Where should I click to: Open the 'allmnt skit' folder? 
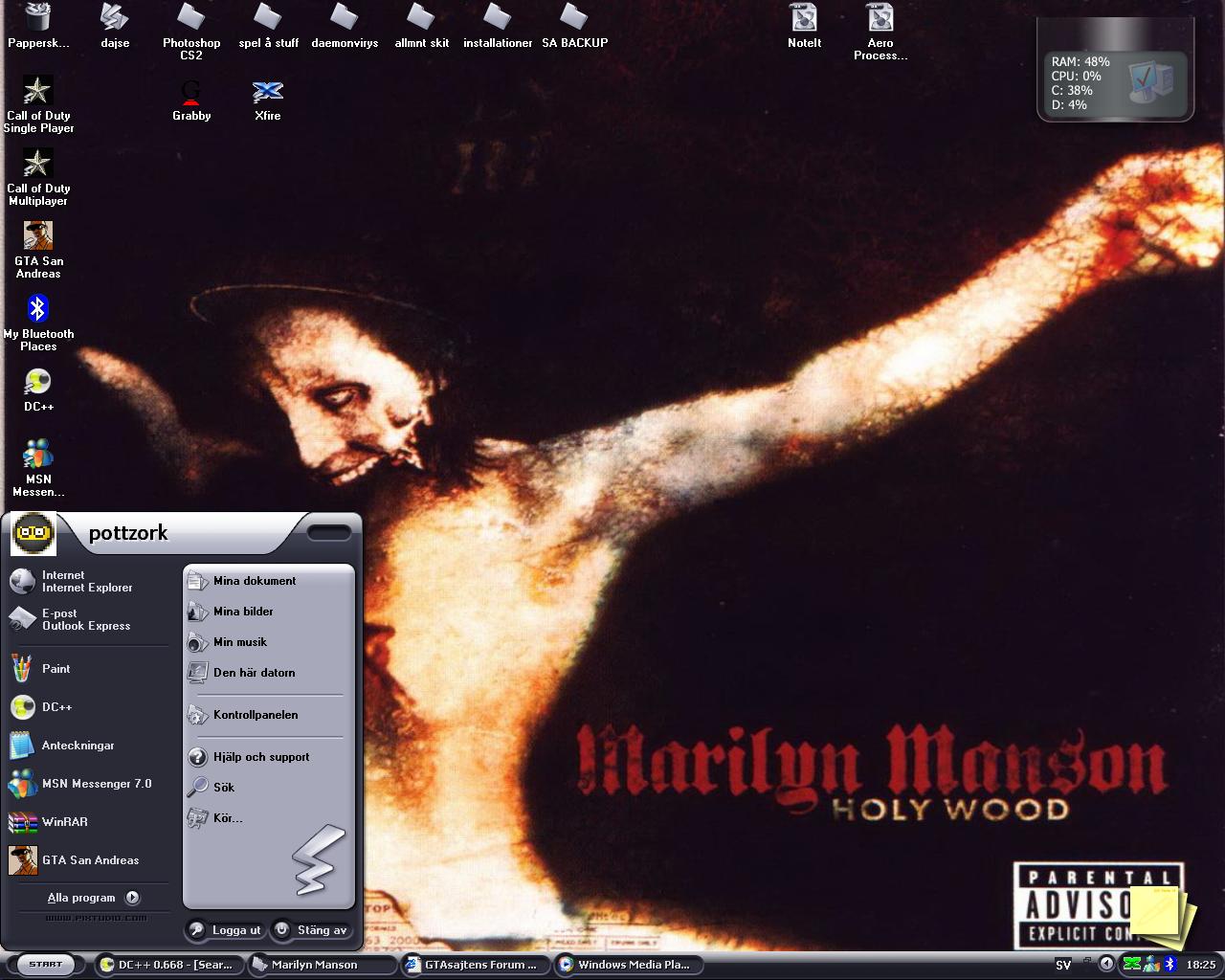tap(421, 26)
